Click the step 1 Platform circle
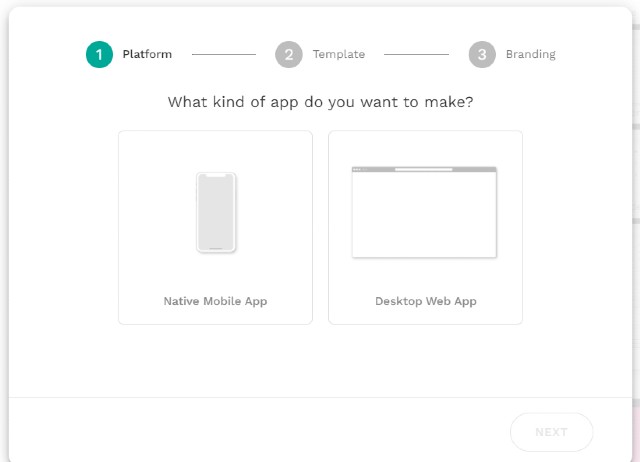Image resolution: width=640 pixels, height=462 pixels. tap(99, 54)
